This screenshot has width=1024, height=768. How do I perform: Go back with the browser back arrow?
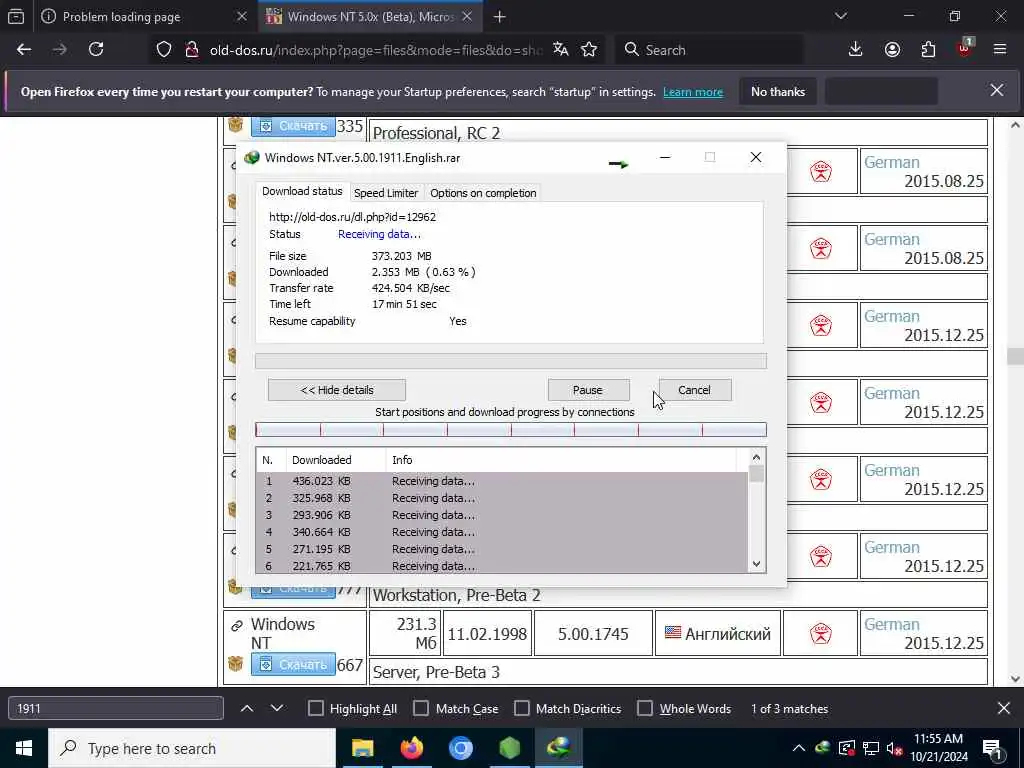coord(24,50)
